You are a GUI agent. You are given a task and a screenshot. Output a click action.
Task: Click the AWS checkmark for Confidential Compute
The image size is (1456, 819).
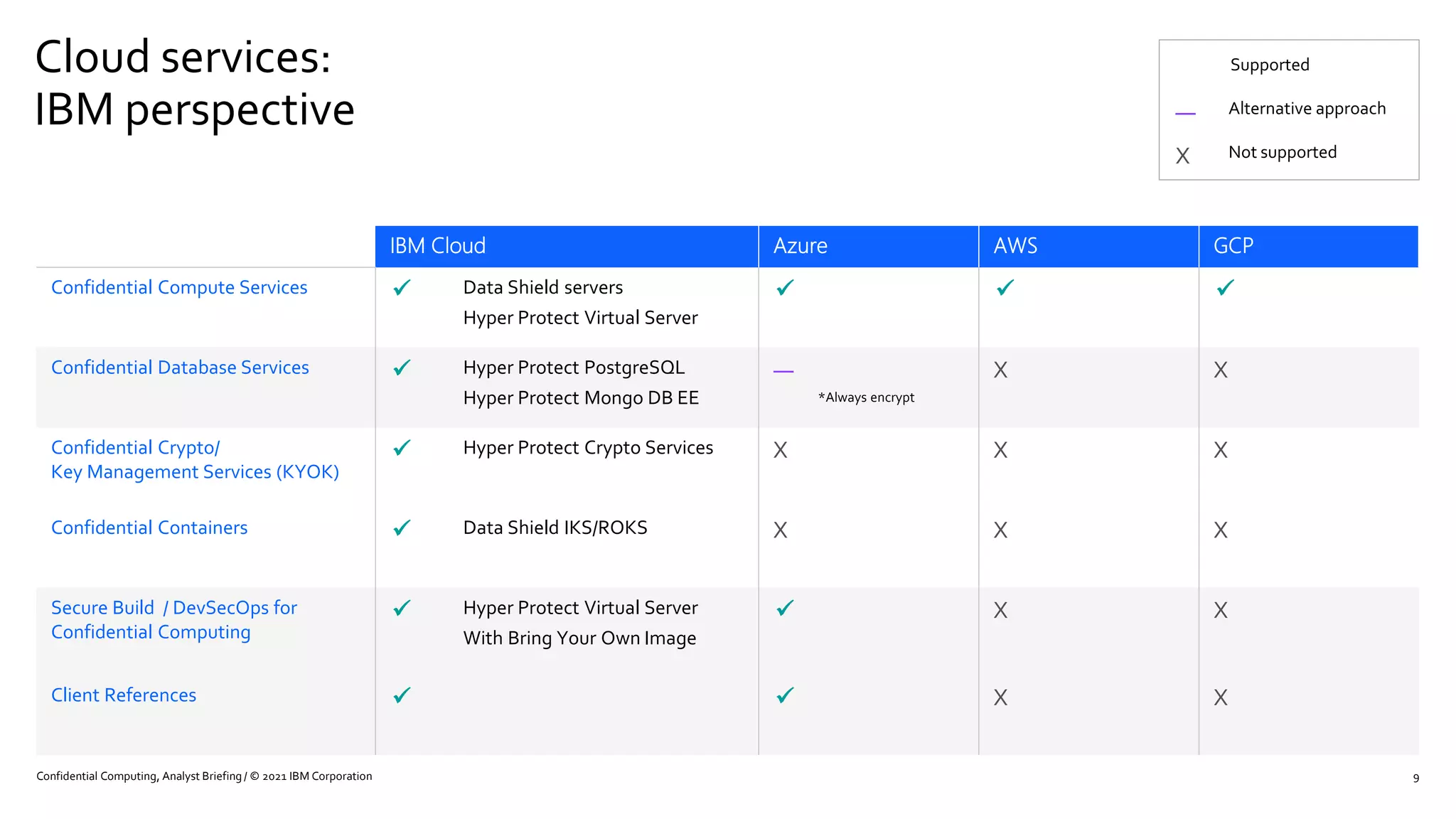pyautogui.click(x=1005, y=288)
